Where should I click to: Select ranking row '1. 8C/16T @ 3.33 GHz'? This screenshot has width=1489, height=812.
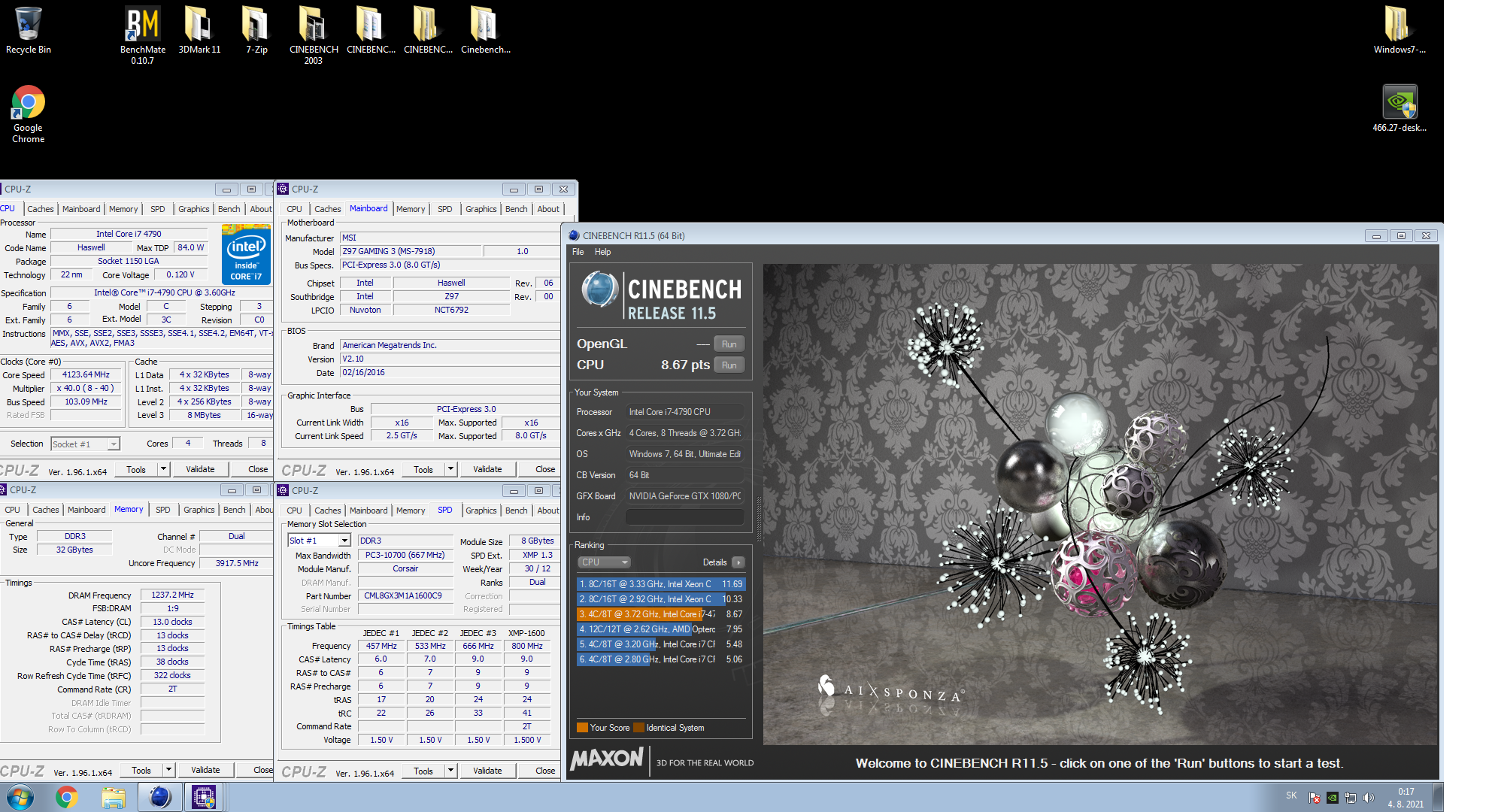[x=660, y=584]
